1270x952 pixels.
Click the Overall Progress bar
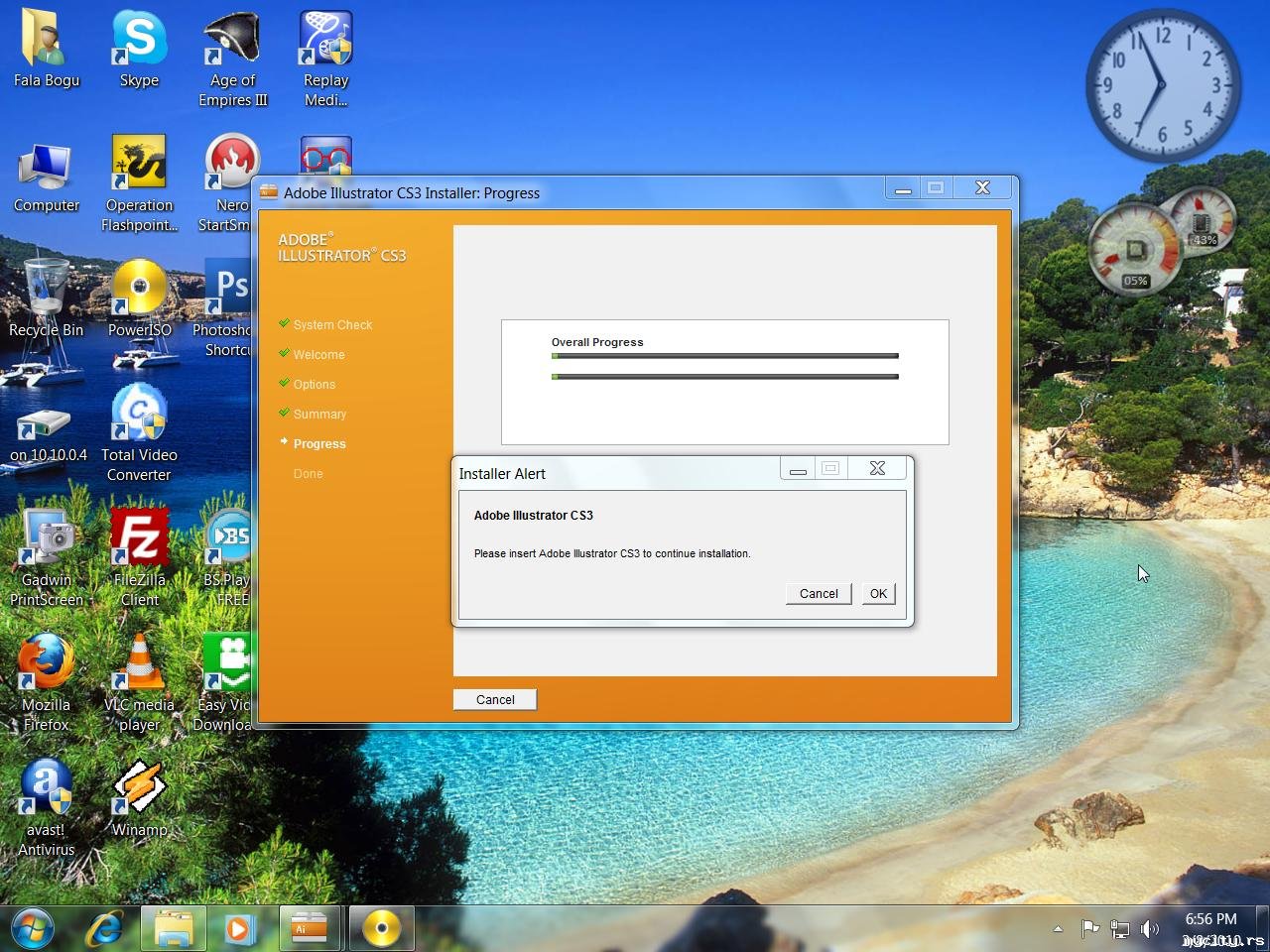tap(725, 355)
